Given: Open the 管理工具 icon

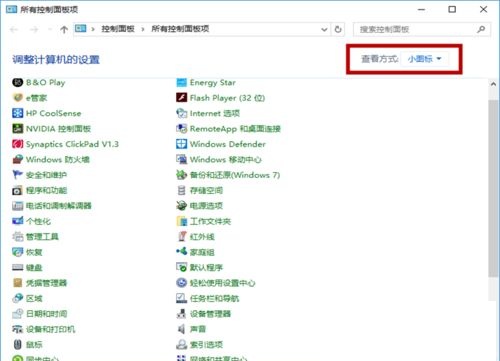Looking at the screenshot, I should (x=17, y=237).
